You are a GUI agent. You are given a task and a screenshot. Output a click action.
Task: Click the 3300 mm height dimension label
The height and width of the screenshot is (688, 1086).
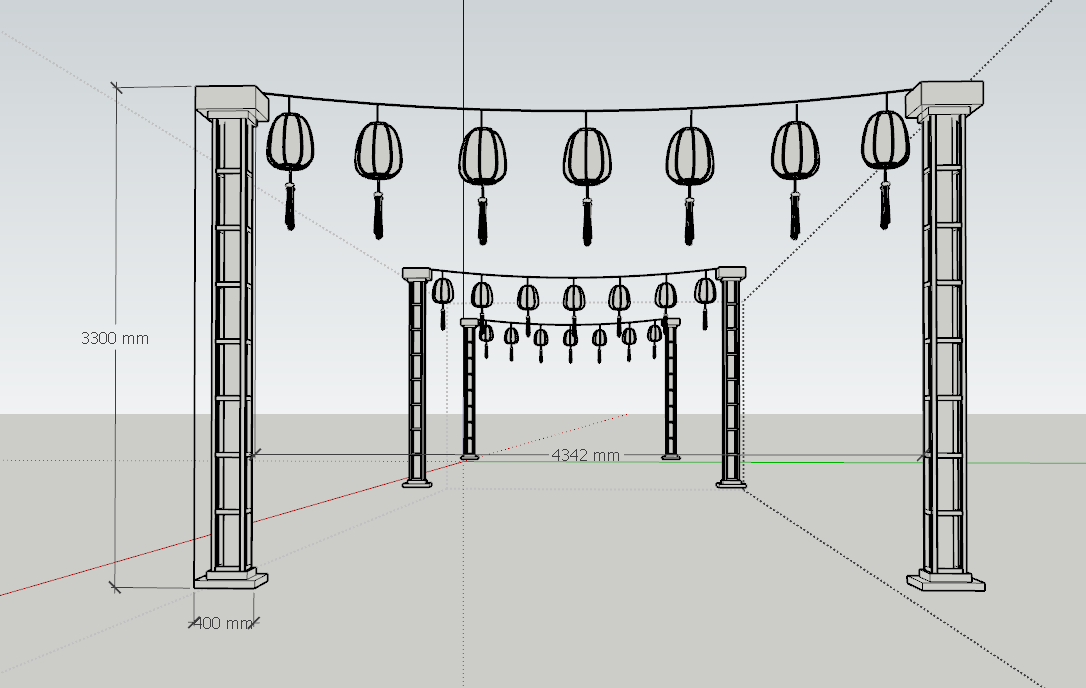click(114, 338)
